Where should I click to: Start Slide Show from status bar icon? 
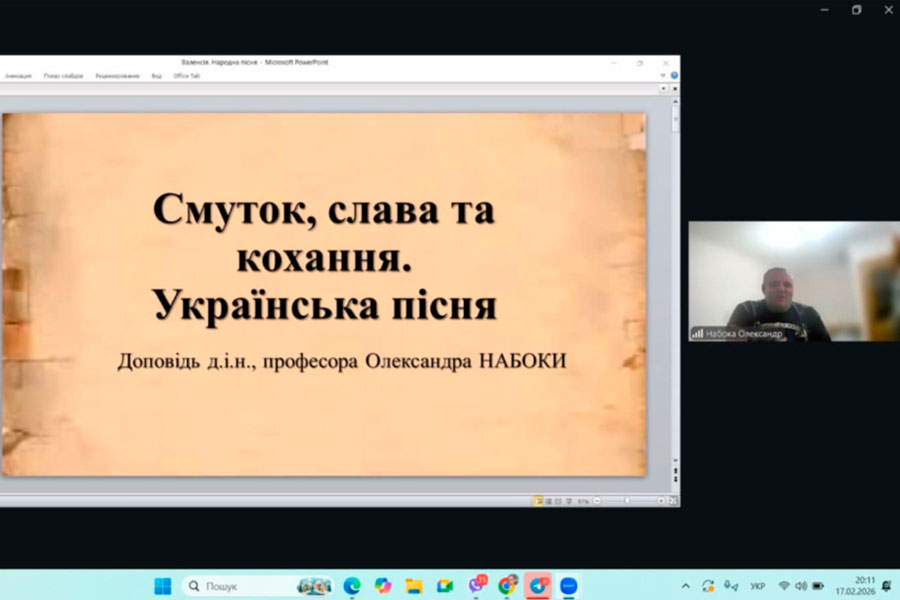tap(568, 500)
